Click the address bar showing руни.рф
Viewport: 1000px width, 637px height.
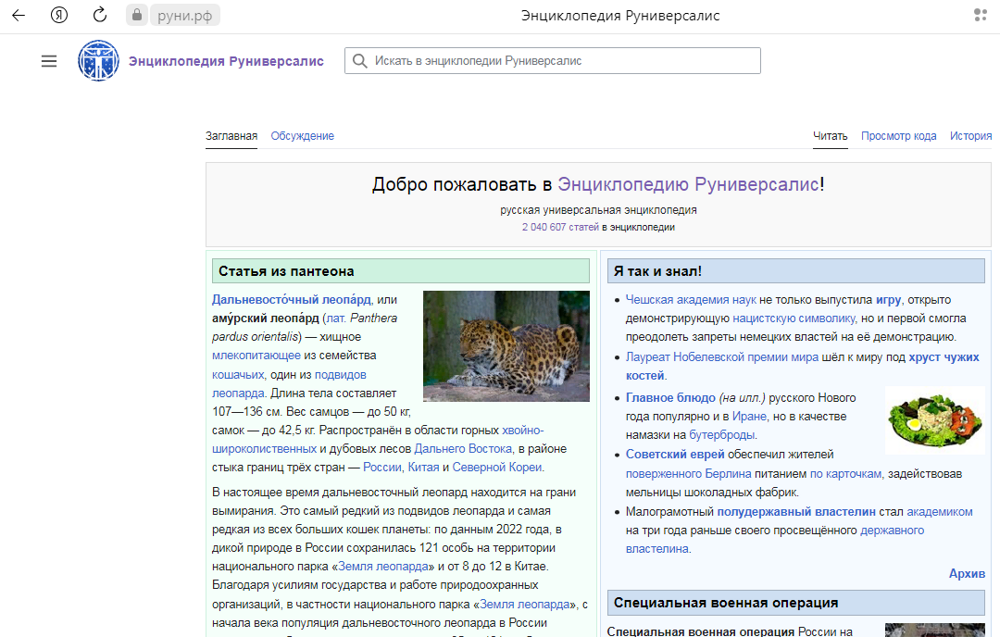point(185,15)
